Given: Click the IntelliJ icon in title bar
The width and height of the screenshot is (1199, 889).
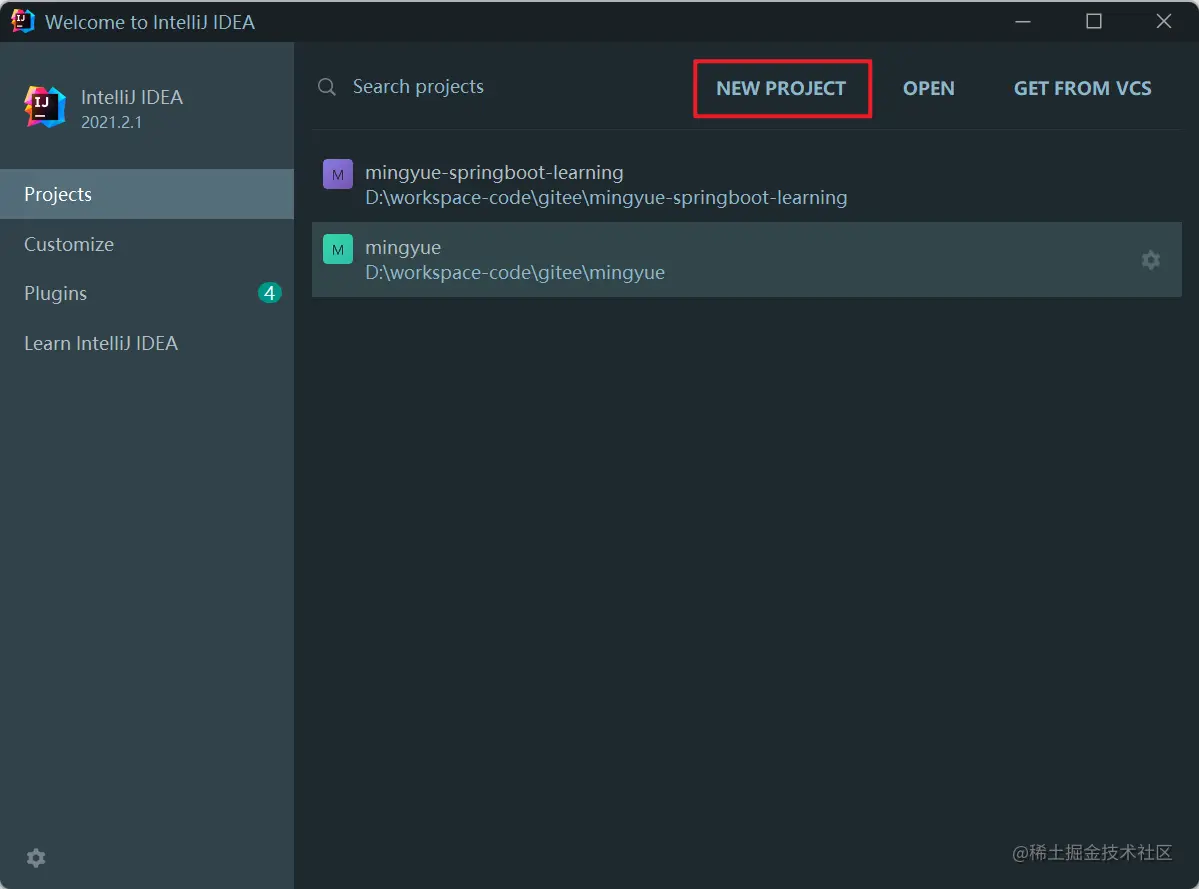Looking at the screenshot, I should click(22, 21).
